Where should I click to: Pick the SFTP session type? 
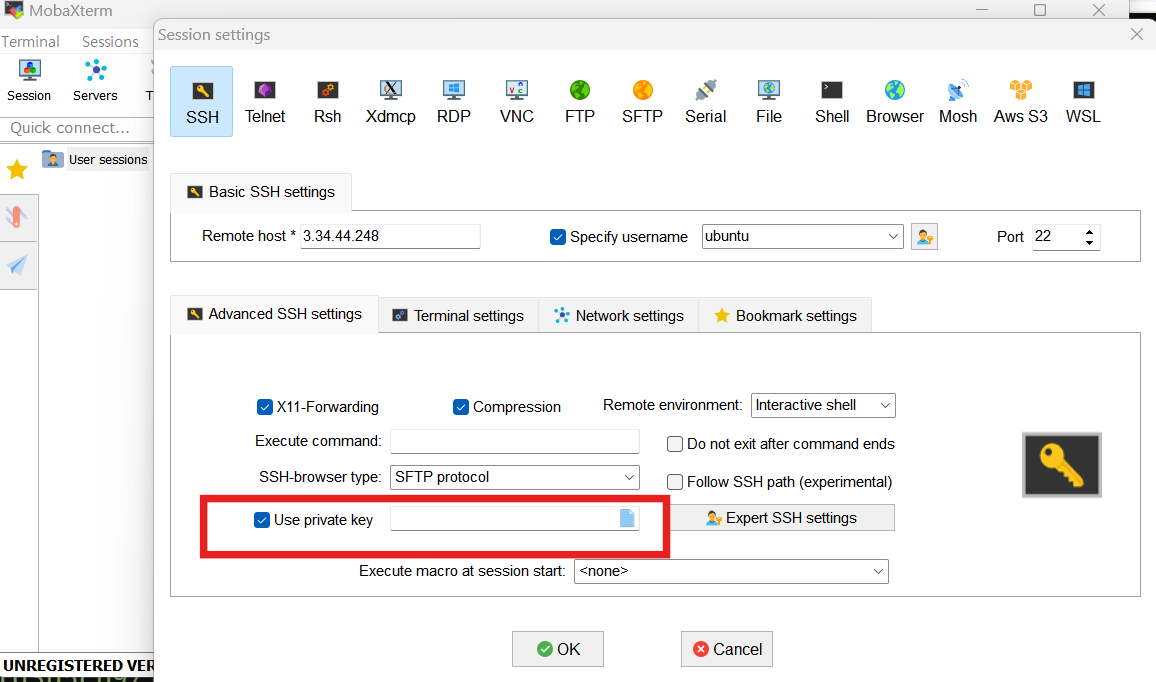coord(643,102)
